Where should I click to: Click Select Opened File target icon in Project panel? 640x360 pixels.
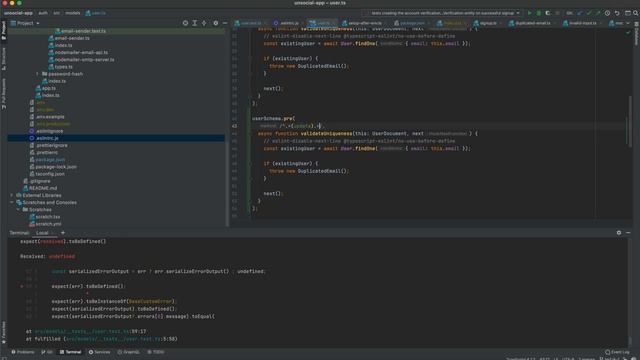click(185, 23)
